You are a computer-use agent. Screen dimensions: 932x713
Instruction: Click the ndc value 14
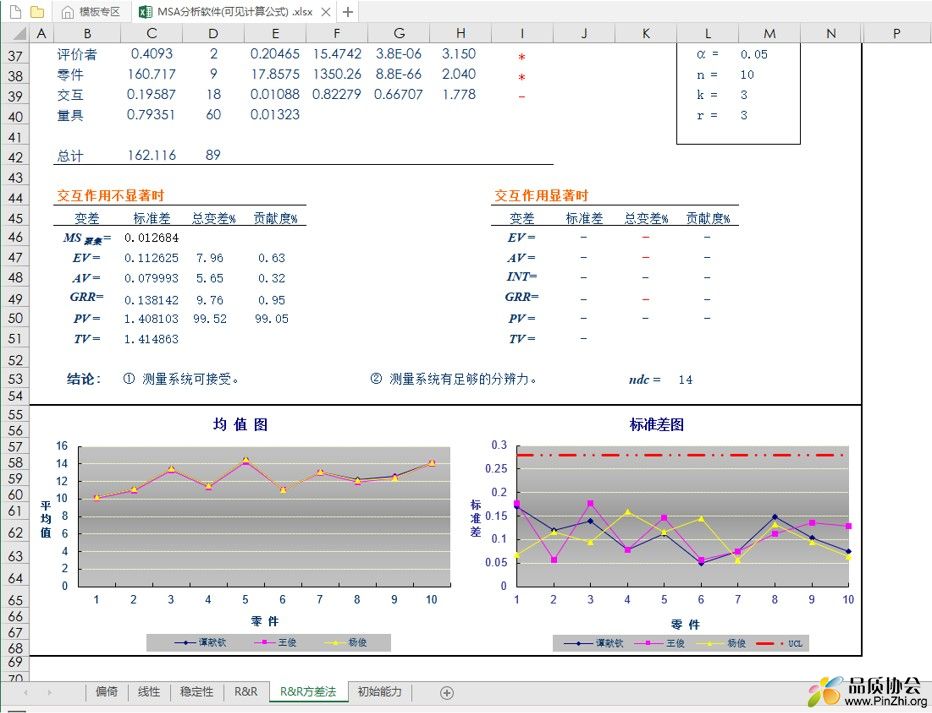(x=685, y=380)
